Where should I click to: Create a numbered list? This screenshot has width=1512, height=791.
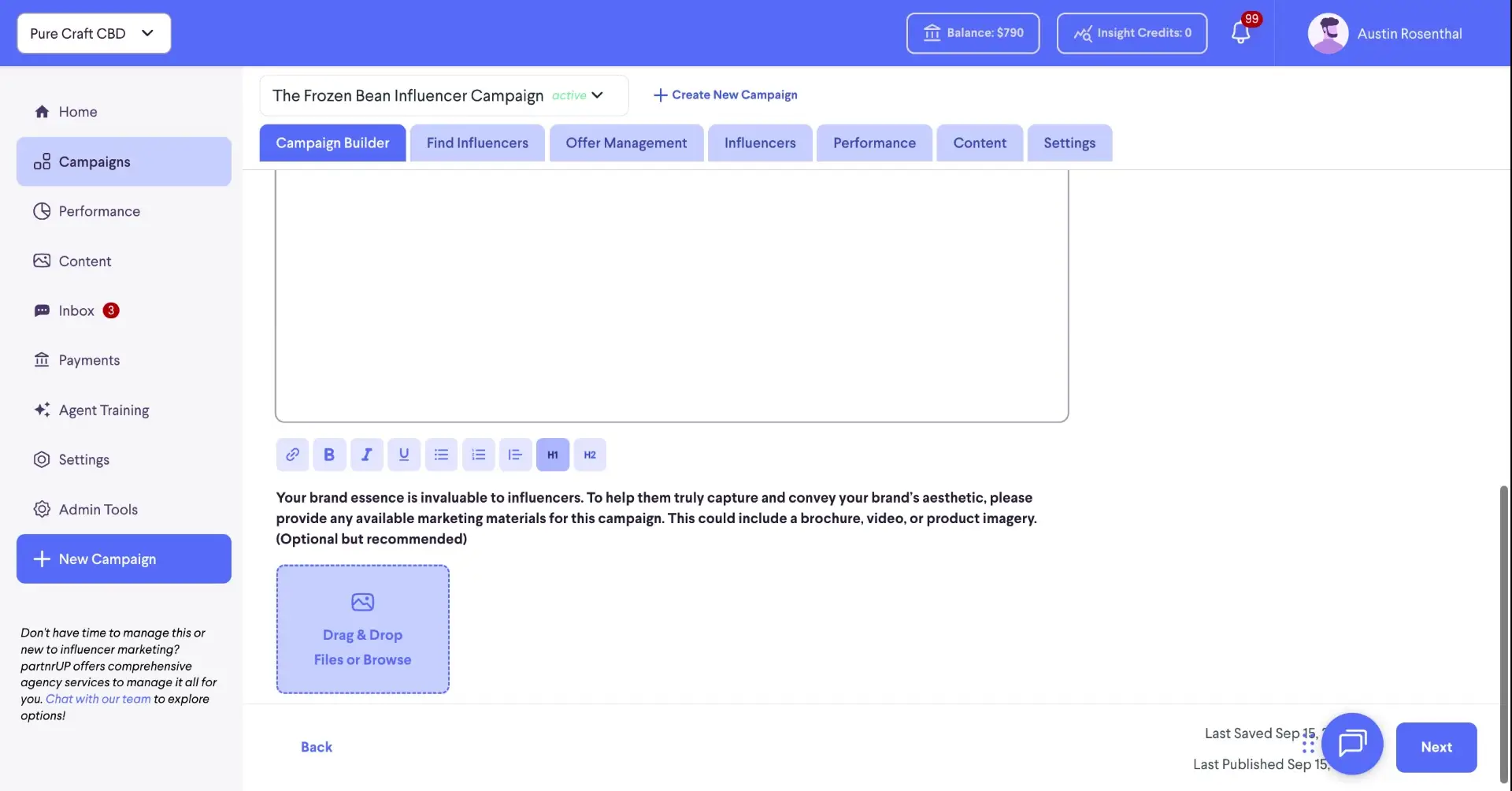(478, 455)
